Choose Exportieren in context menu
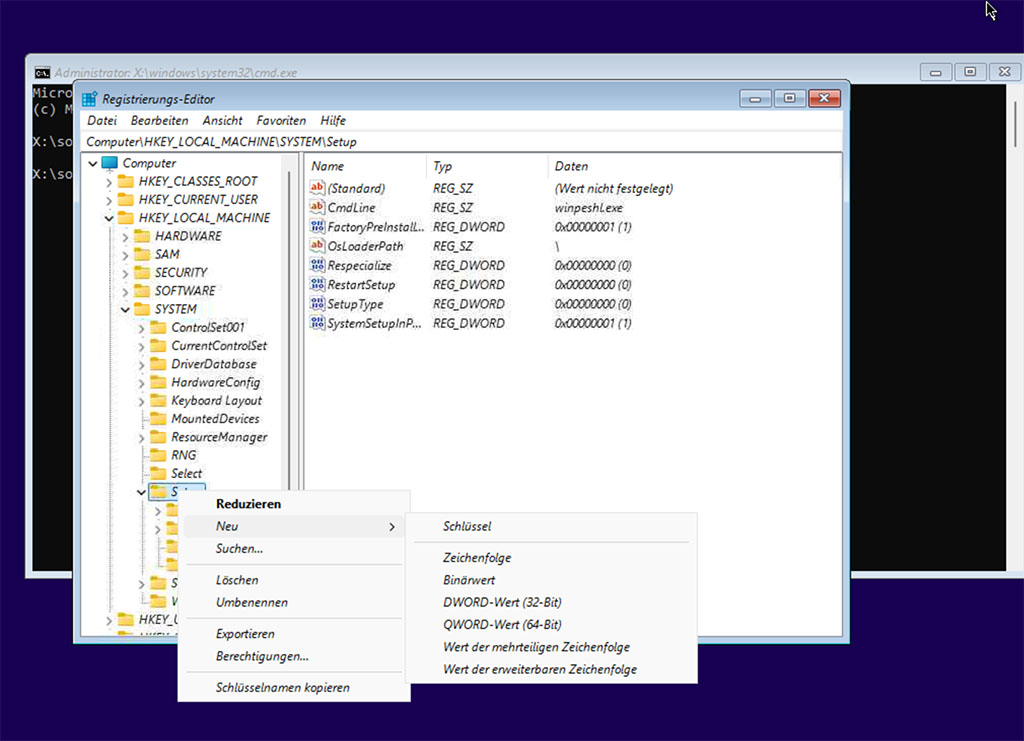The height and width of the screenshot is (741, 1024). click(294, 633)
